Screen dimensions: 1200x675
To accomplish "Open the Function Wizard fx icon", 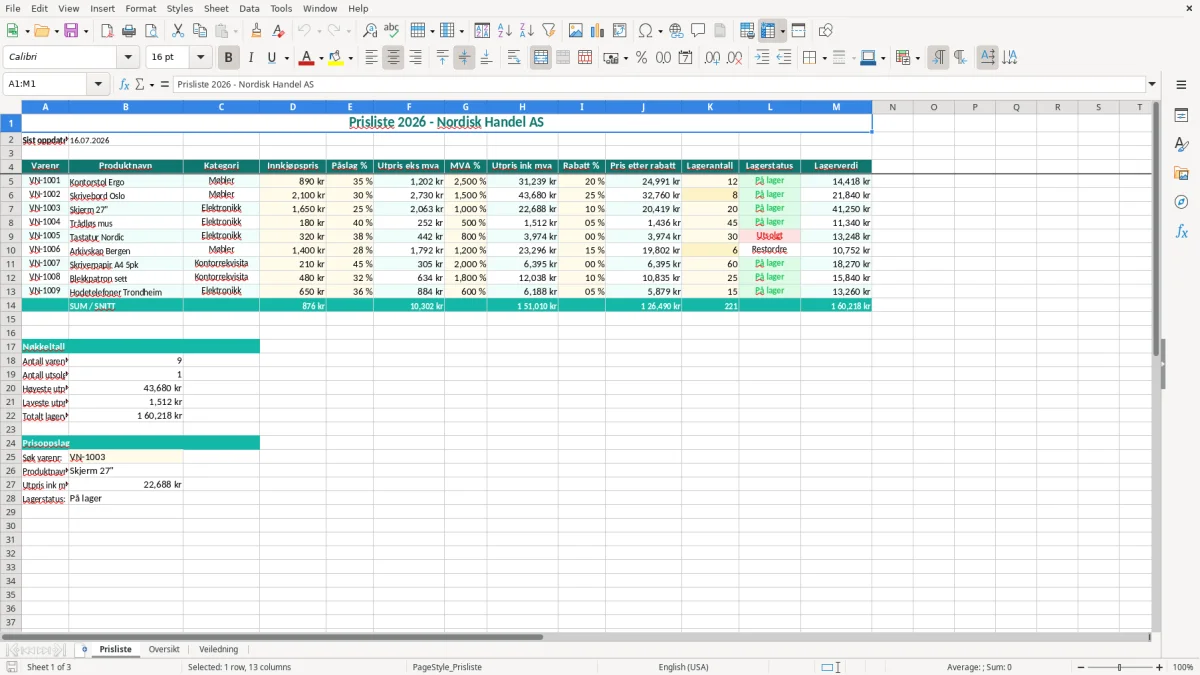I will (x=124, y=84).
